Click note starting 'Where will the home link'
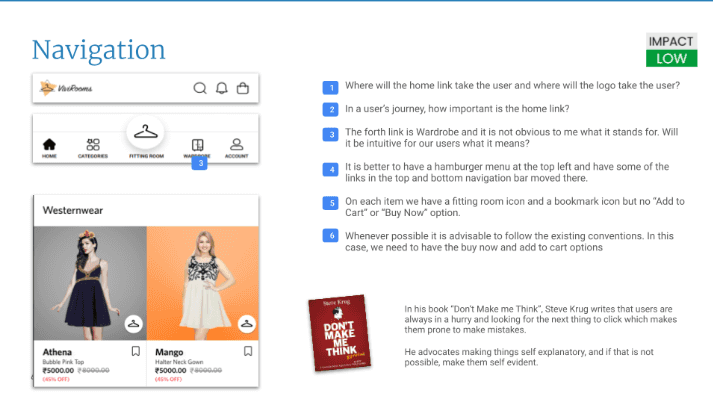 [512, 85]
